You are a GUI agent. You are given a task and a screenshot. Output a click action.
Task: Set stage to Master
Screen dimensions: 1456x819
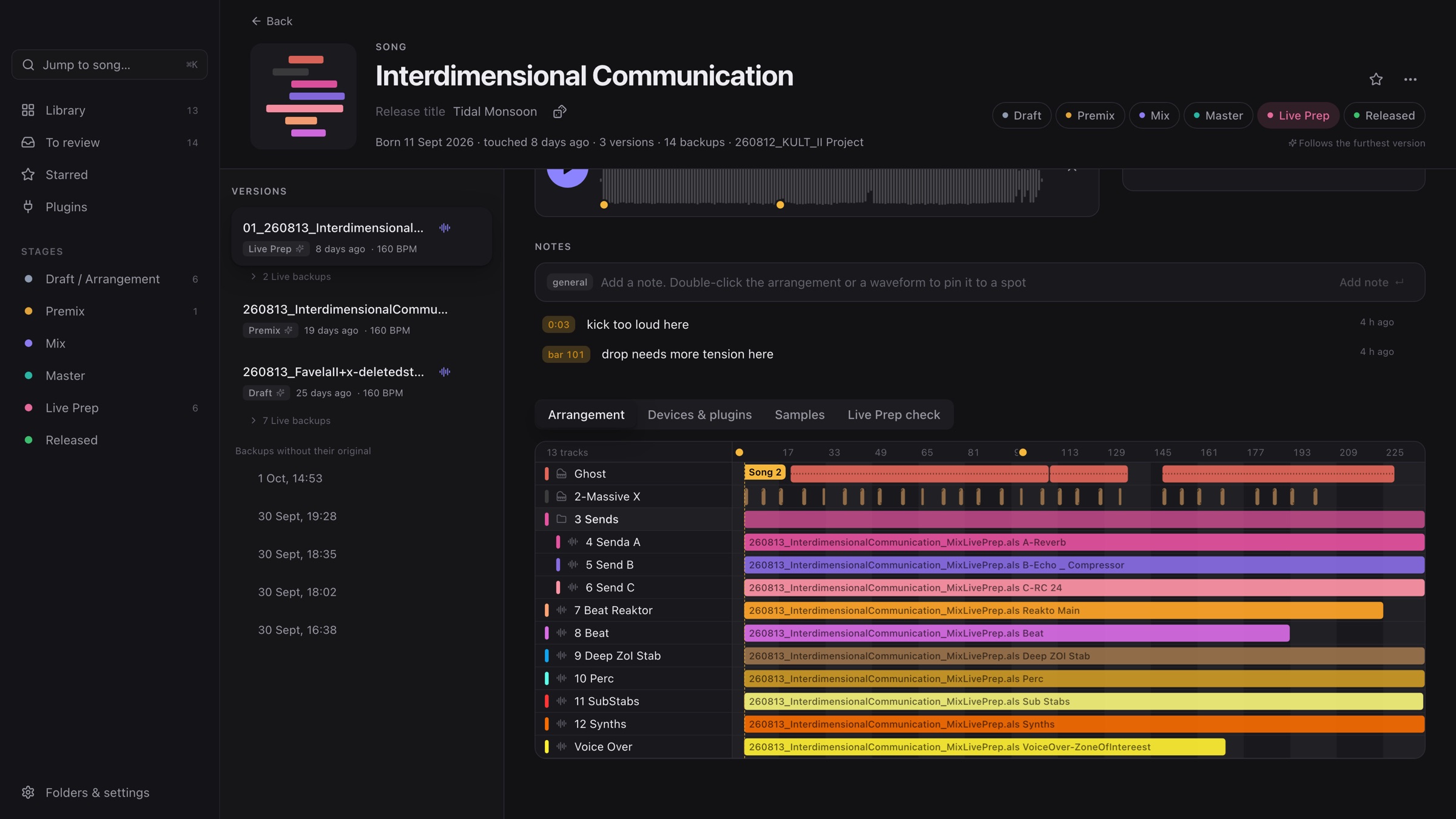click(1218, 115)
